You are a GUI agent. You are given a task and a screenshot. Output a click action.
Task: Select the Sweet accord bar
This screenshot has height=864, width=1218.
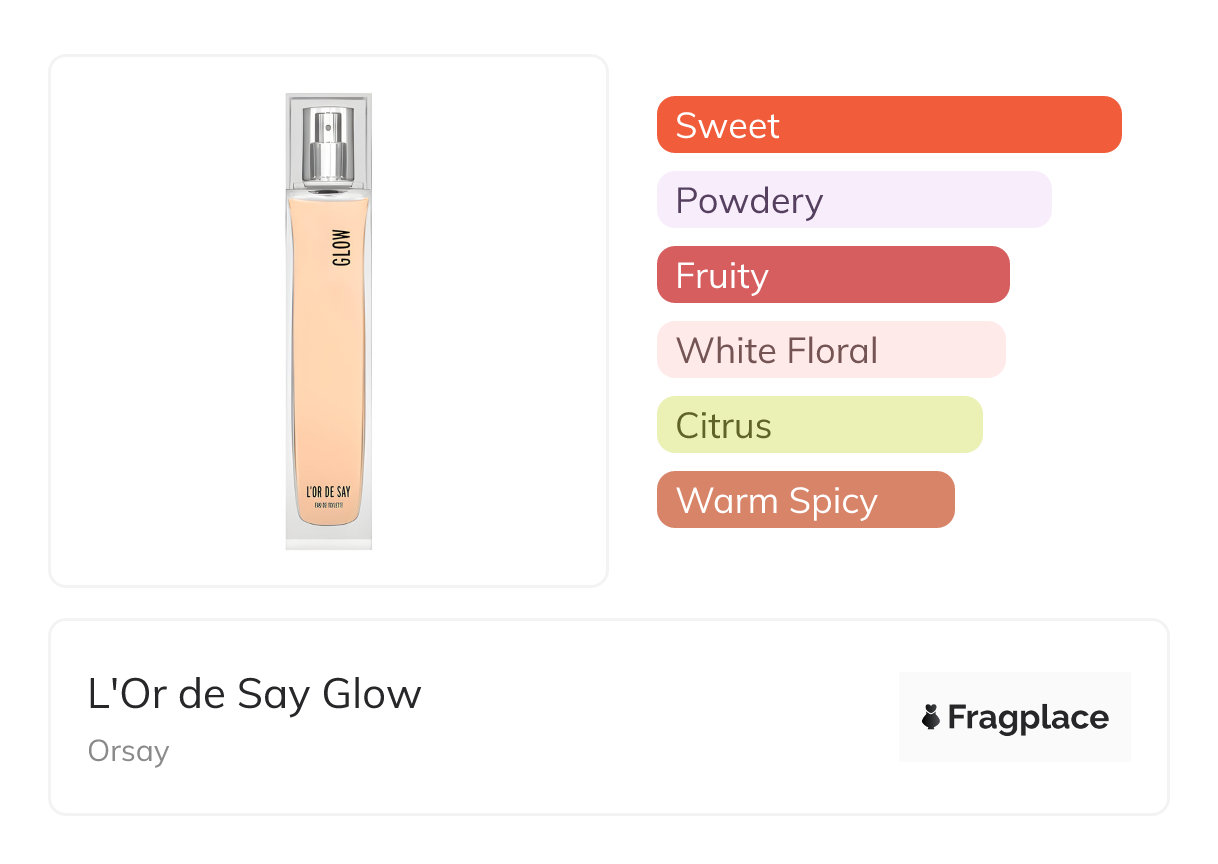click(888, 125)
